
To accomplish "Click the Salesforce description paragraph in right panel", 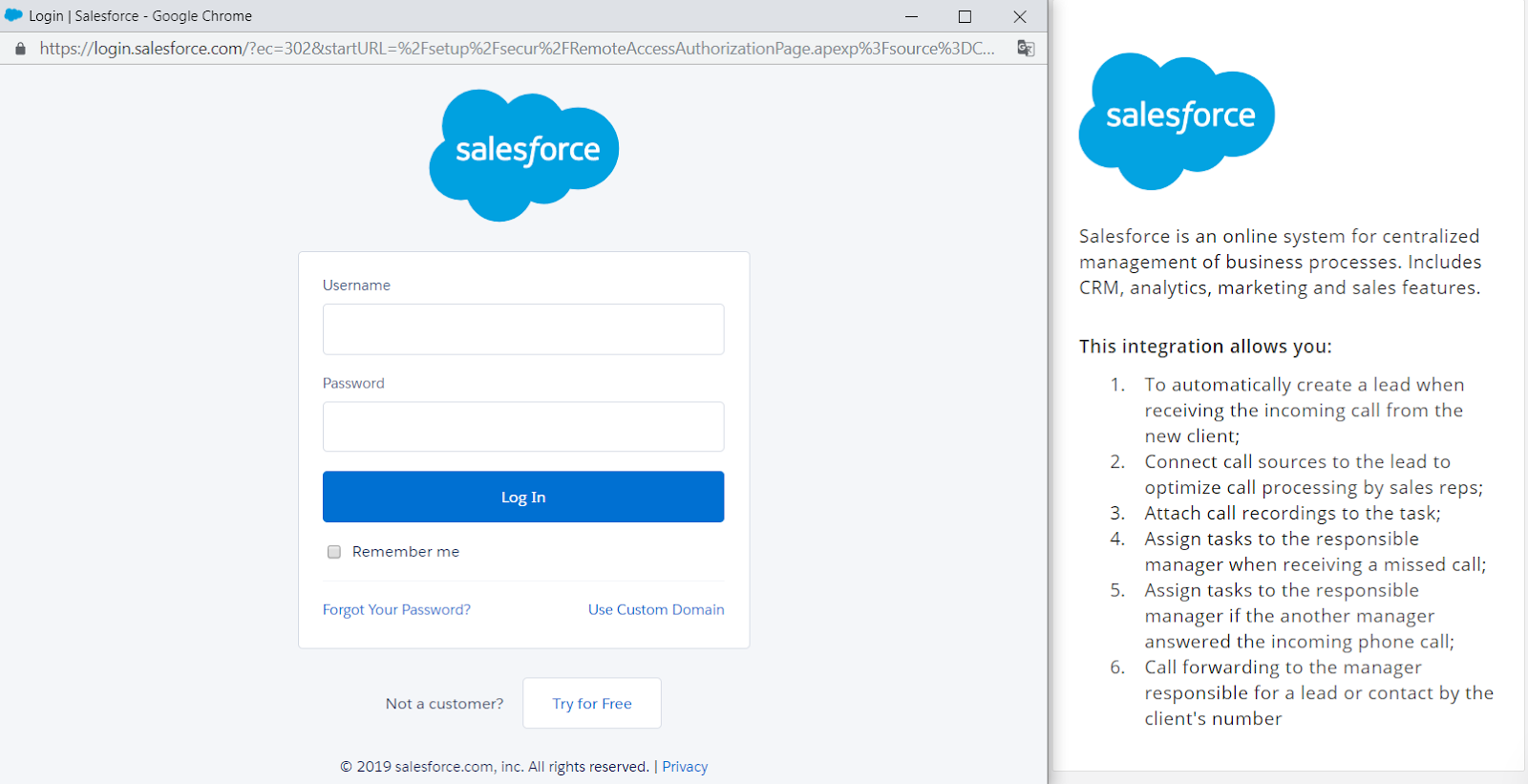I will [x=1281, y=262].
